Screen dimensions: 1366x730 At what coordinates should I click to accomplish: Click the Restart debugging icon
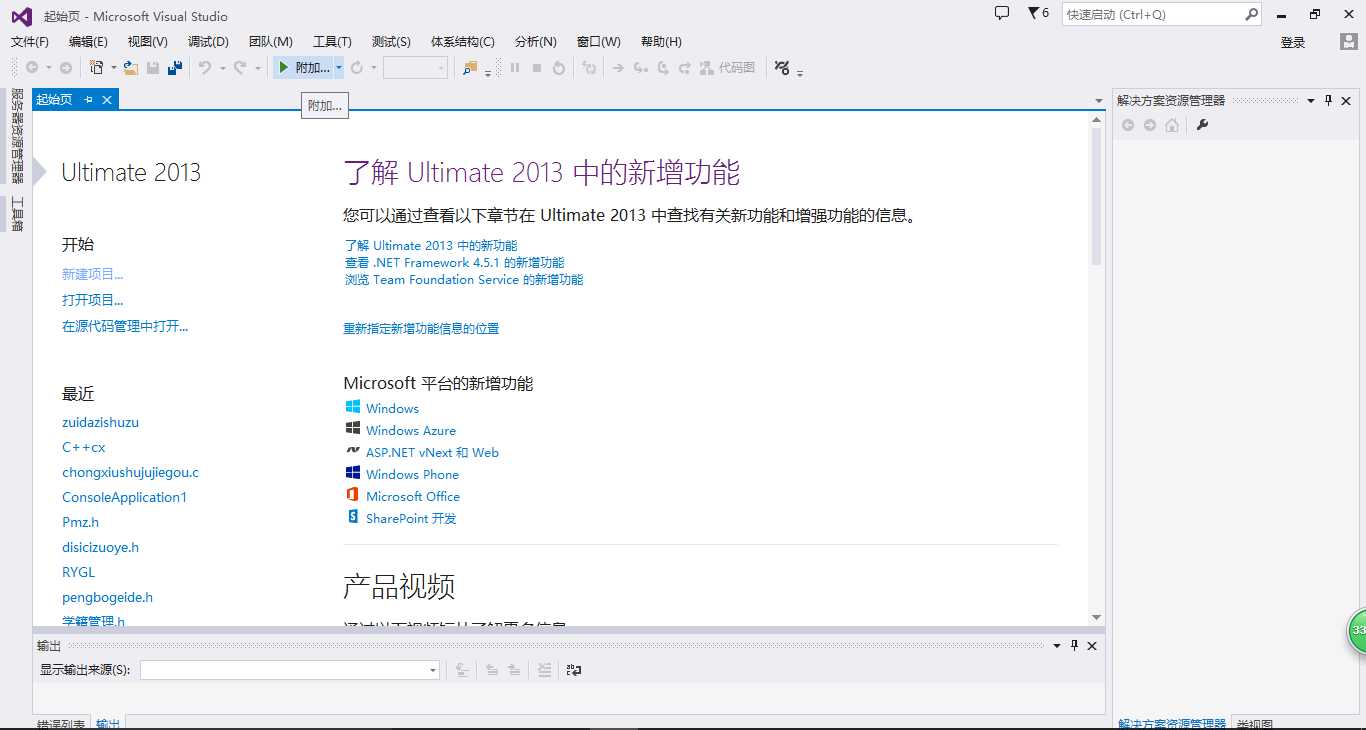point(559,67)
